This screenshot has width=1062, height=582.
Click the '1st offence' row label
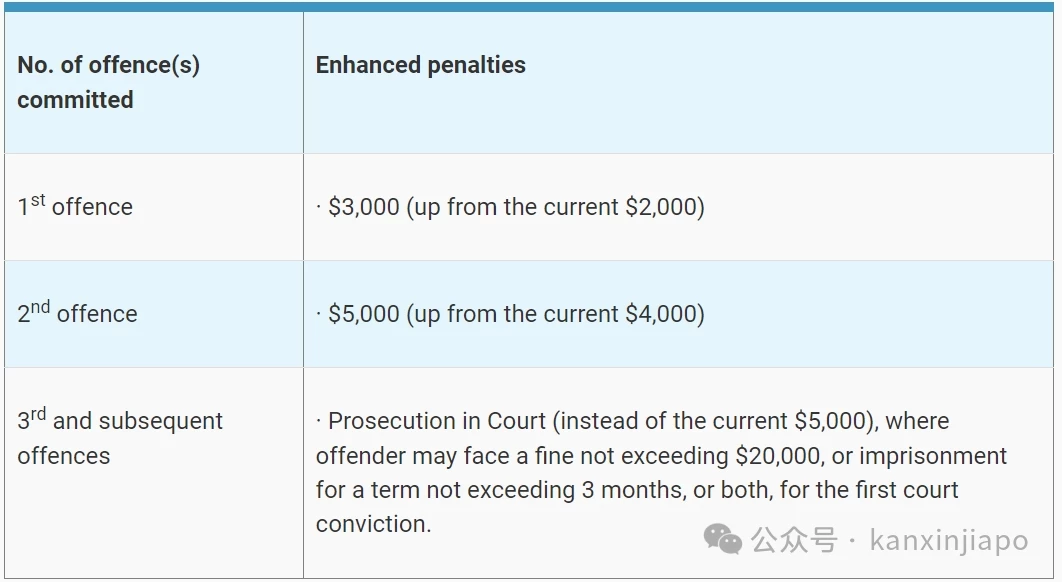(x=75, y=205)
